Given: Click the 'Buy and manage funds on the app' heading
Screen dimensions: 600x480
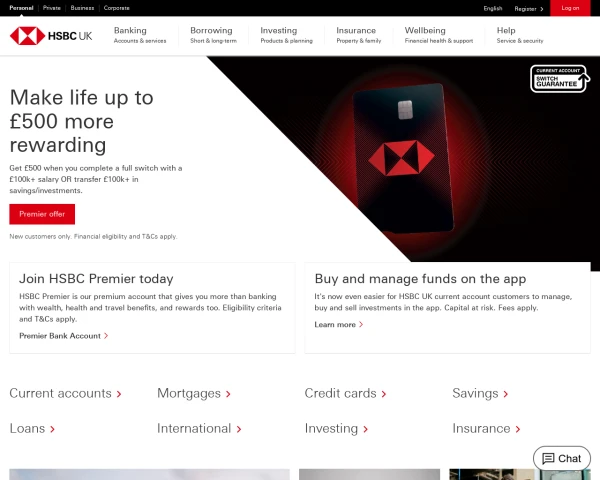Looking at the screenshot, I should pyautogui.click(x=420, y=279).
